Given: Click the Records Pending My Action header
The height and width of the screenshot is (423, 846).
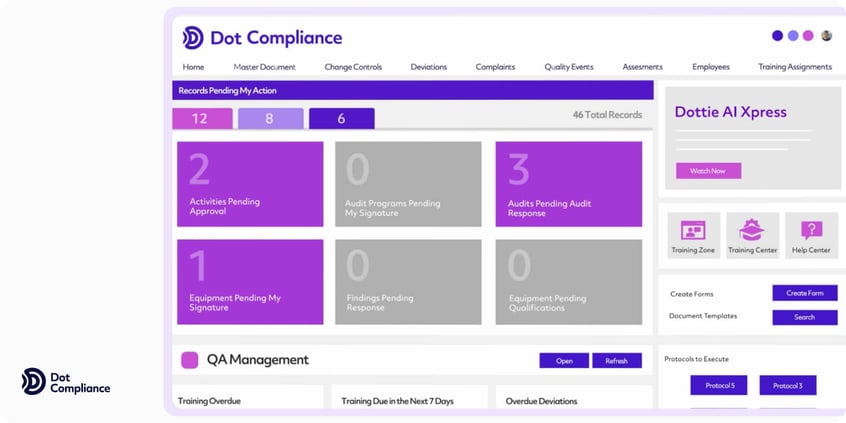Looking at the screenshot, I should point(413,91).
